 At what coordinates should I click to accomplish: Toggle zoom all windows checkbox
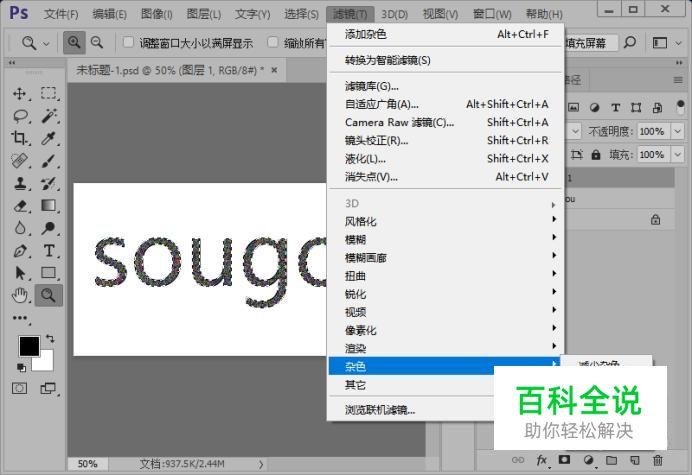(273, 42)
